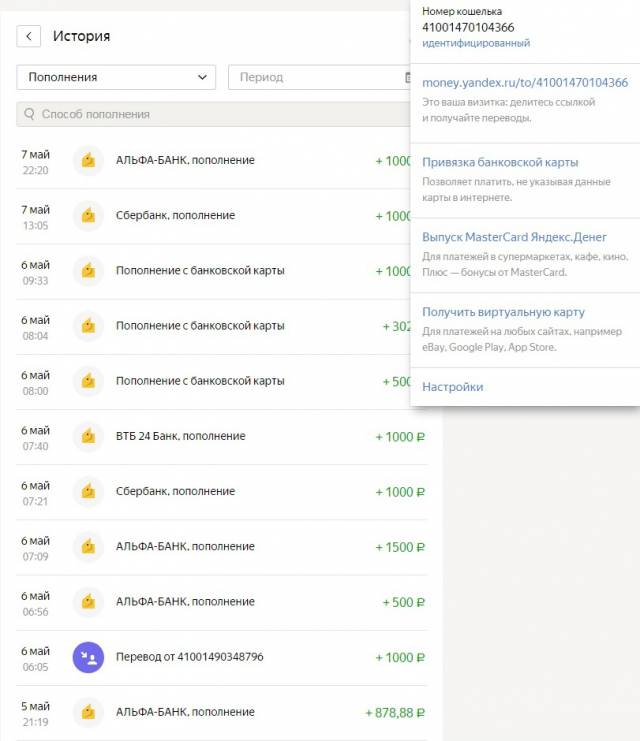Screen dimensions: 640x741
Task: Click the + 1500 ₽ amount
Action: pyautogui.click(x=400, y=547)
